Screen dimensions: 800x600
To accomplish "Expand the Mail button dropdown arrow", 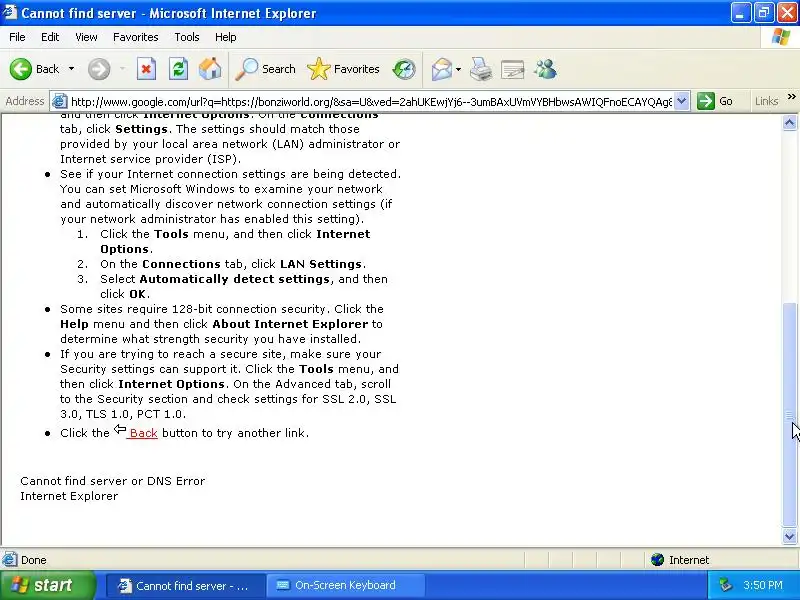I will (458, 69).
